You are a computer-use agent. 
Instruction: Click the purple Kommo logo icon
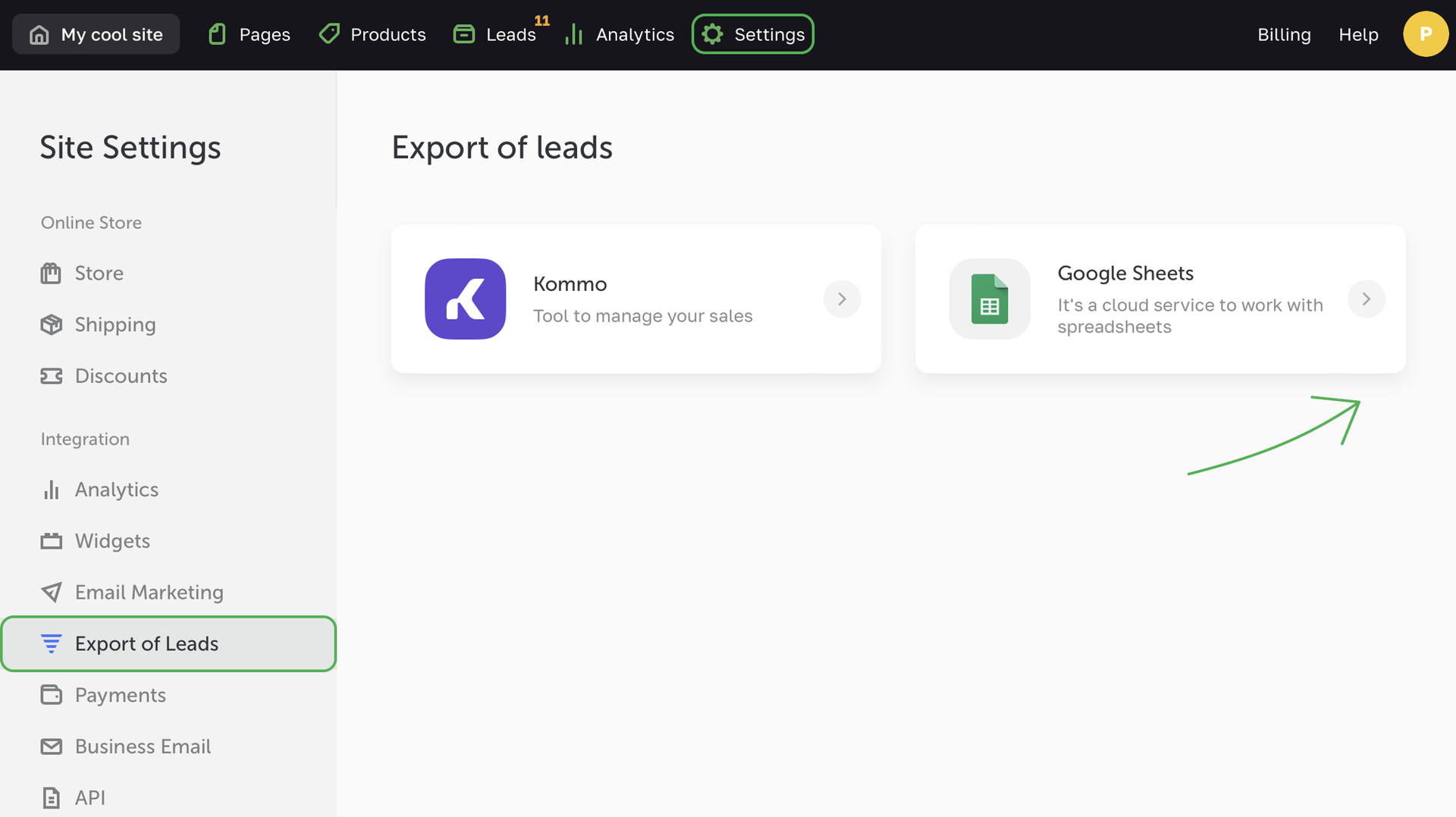[x=465, y=299]
